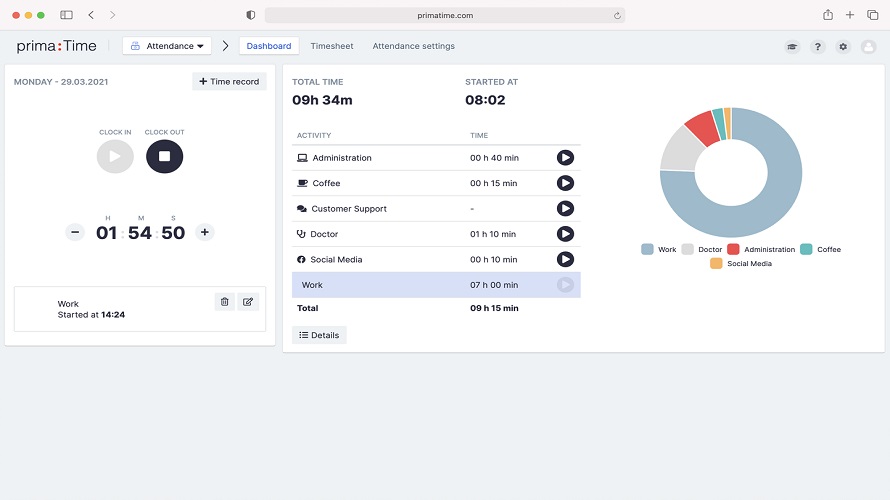The width and height of the screenshot is (890, 500).
Task: Open the Attendance settings tab
Action: pyautogui.click(x=413, y=46)
